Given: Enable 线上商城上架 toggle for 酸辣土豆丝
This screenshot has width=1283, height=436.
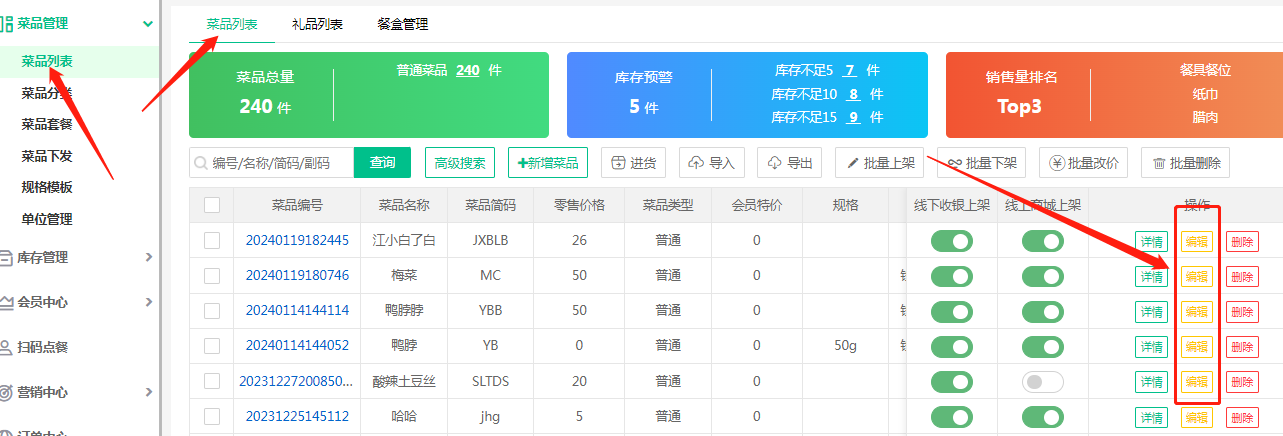Looking at the screenshot, I should [x=1042, y=382].
